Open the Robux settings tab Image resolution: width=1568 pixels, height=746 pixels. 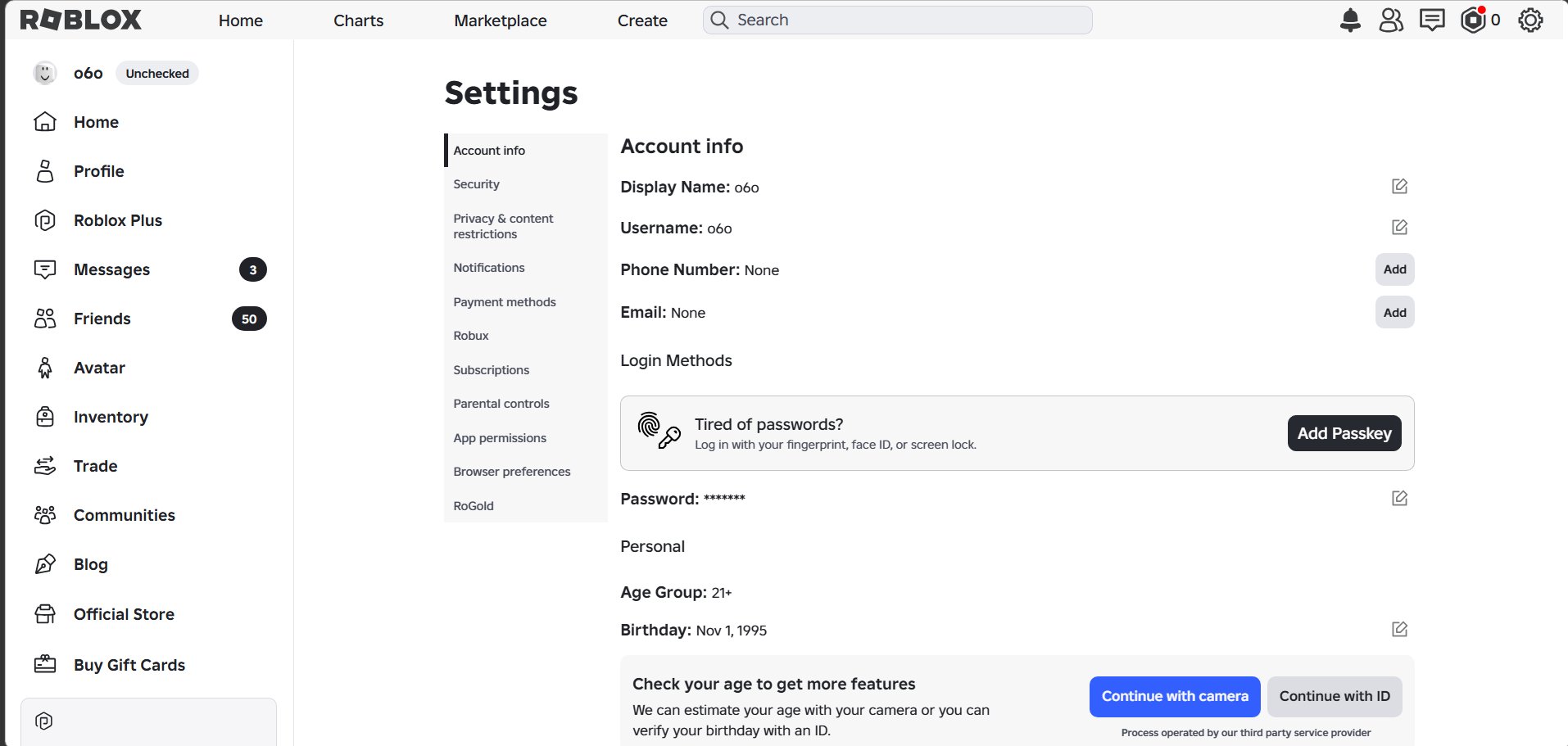tap(526, 336)
